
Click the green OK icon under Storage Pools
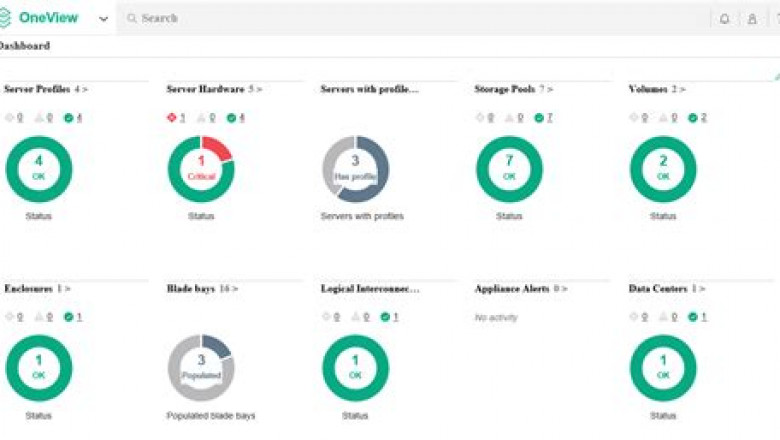coord(539,117)
